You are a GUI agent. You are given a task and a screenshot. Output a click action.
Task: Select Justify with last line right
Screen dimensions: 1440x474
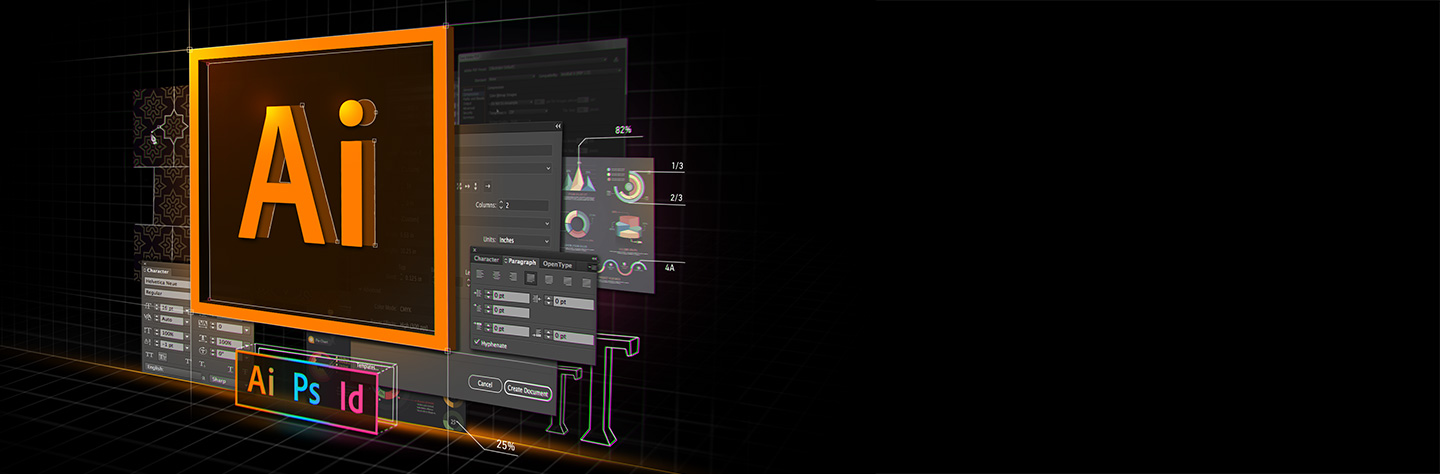567,282
